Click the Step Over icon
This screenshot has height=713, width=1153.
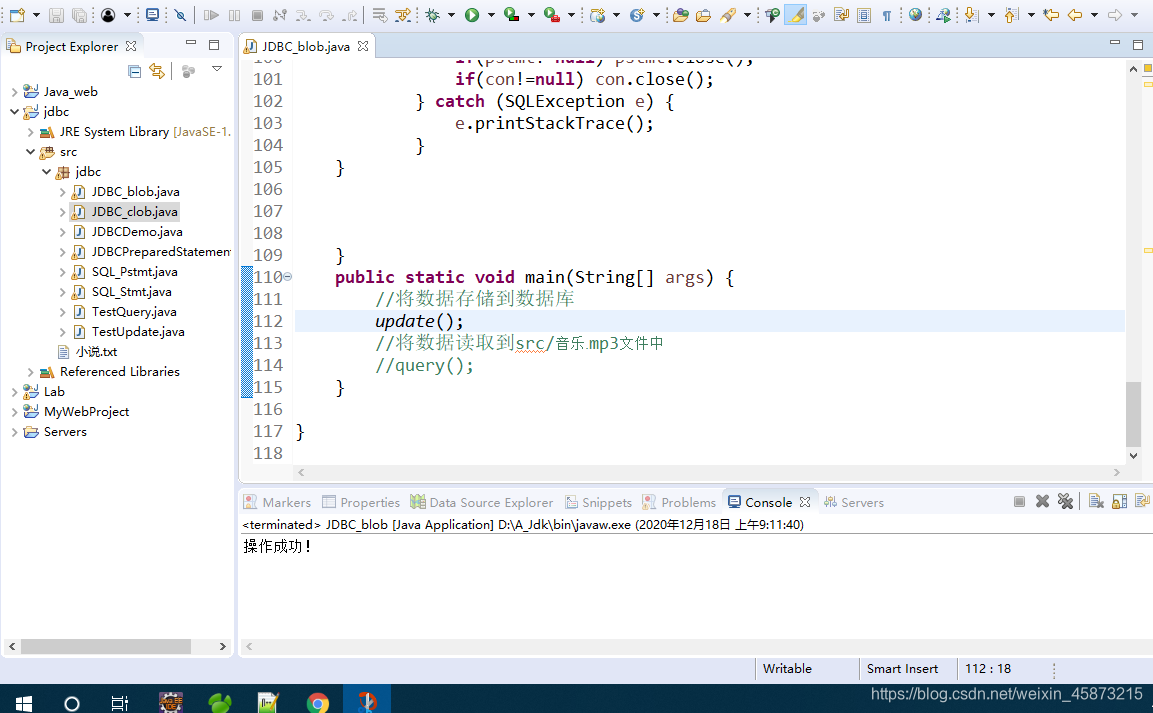click(326, 15)
